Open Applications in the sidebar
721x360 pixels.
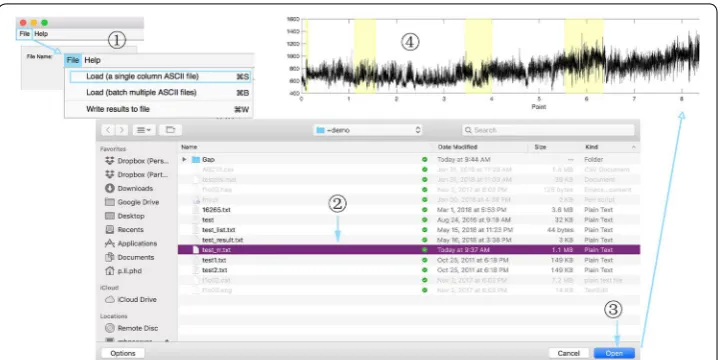[131, 243]
